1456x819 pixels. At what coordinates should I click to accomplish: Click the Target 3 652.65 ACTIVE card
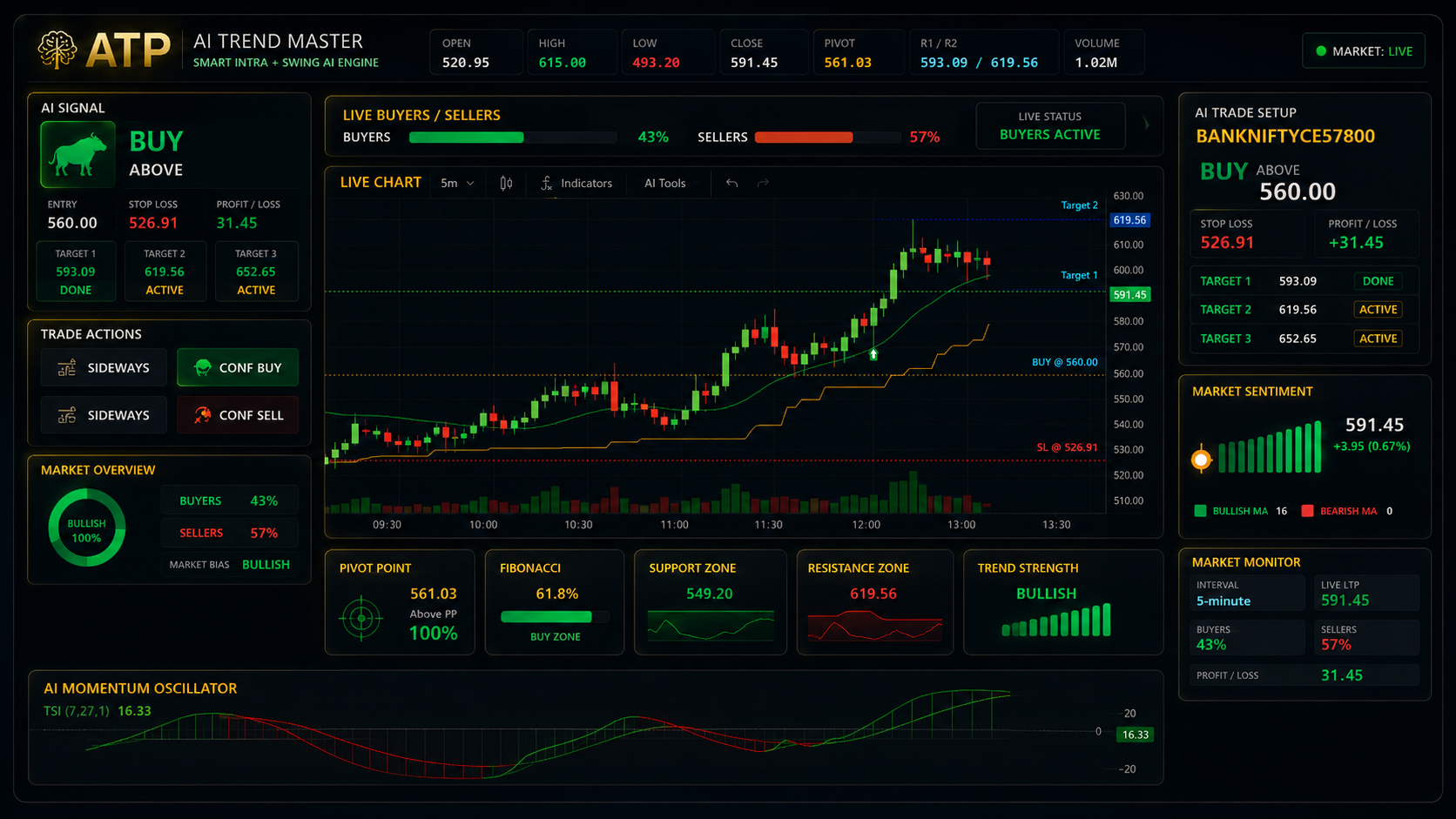[x=256, y=272]
